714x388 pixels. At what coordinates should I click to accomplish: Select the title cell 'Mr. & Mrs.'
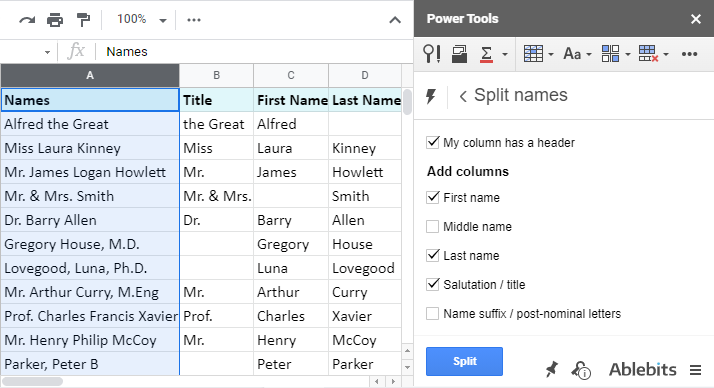click(217, 196)
